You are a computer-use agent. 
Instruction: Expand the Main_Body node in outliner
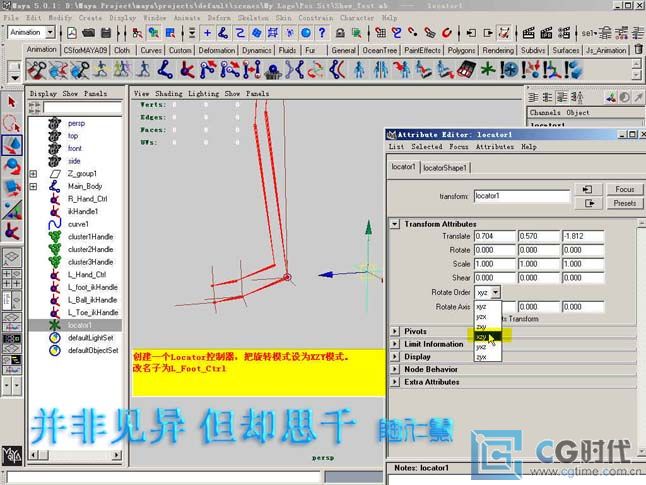tap(33, 187)
